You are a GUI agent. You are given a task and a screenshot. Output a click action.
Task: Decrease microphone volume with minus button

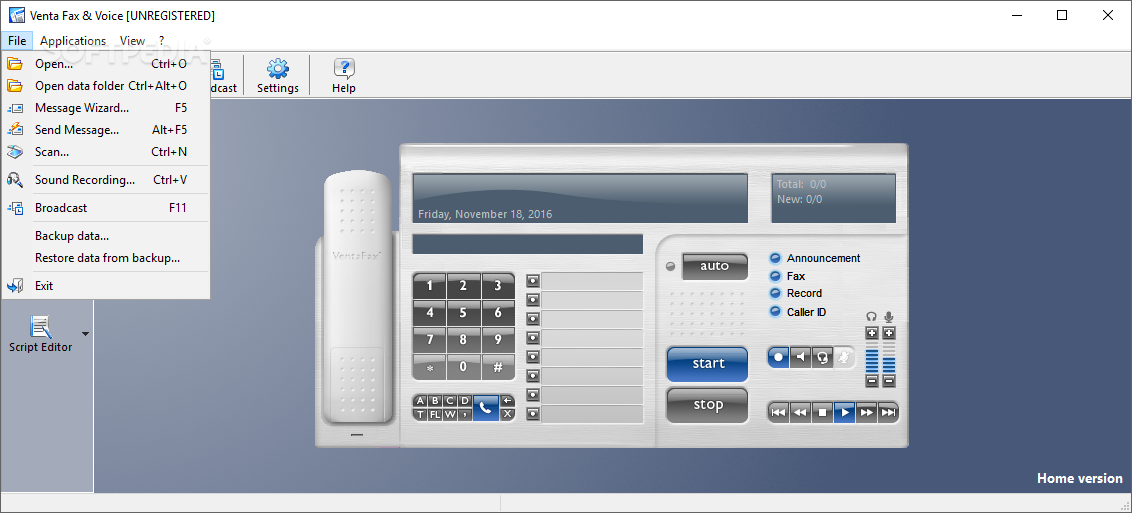tap(889, 381)
